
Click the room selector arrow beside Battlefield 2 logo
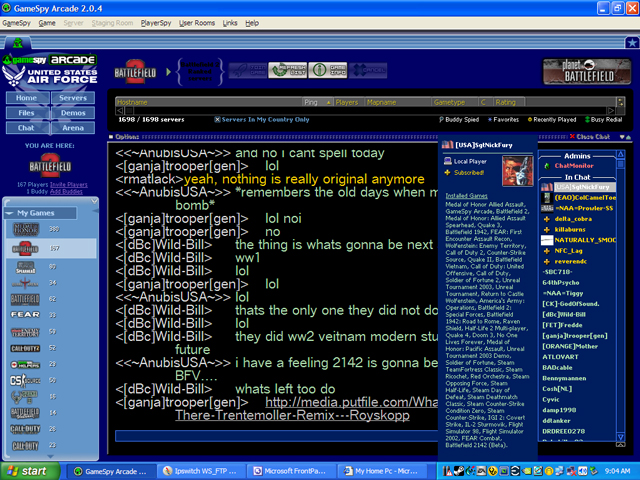pyautogui.click(x=169, y=72)
